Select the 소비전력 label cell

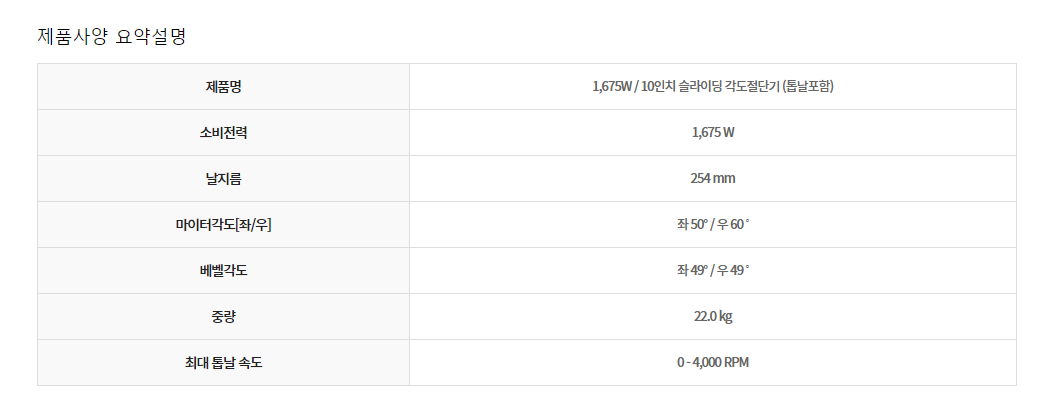point(223,133)
